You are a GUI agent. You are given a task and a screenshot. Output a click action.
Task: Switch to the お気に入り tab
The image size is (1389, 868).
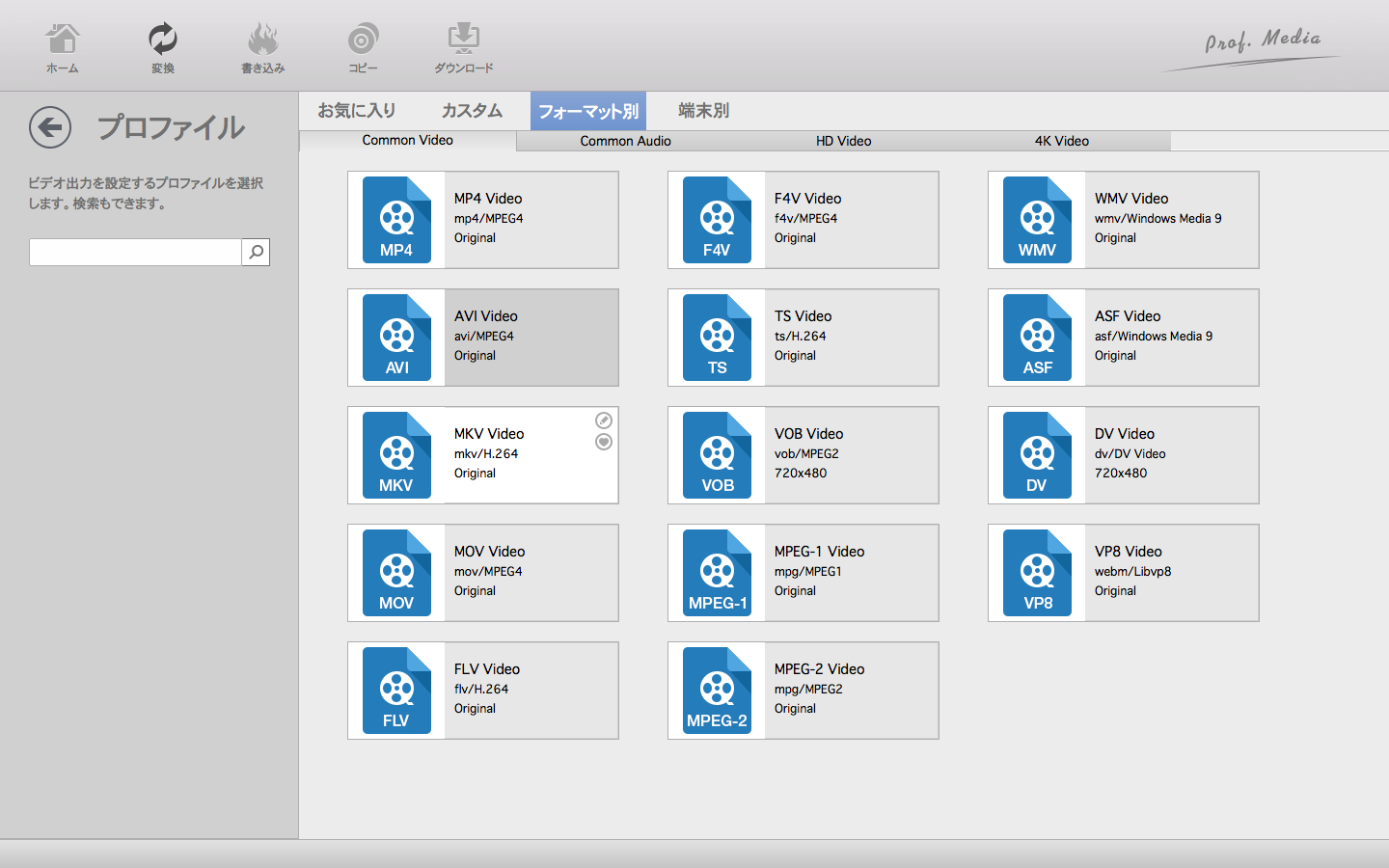click(x=357, y=111)
